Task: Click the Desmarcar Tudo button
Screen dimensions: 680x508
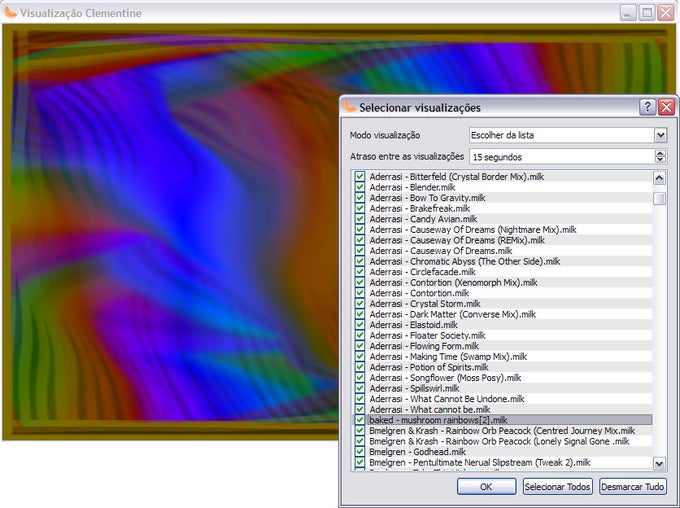Action: tap(633, 487)
